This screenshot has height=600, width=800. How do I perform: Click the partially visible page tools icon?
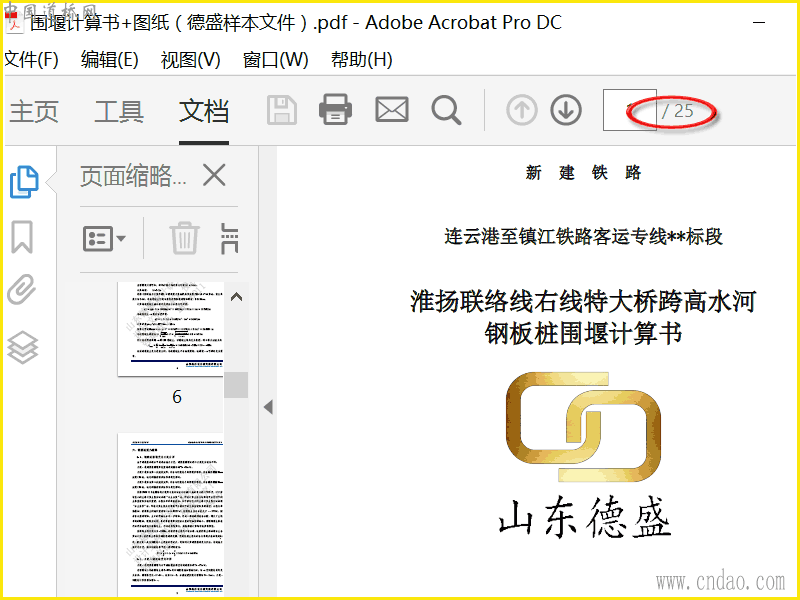point(230,238)
